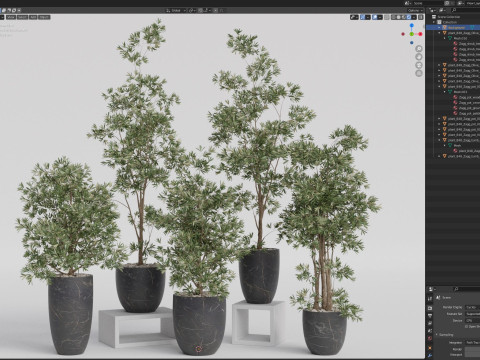Click the view layer browse icon in top bar
The image size is (480, 360).
click(461, 3)
